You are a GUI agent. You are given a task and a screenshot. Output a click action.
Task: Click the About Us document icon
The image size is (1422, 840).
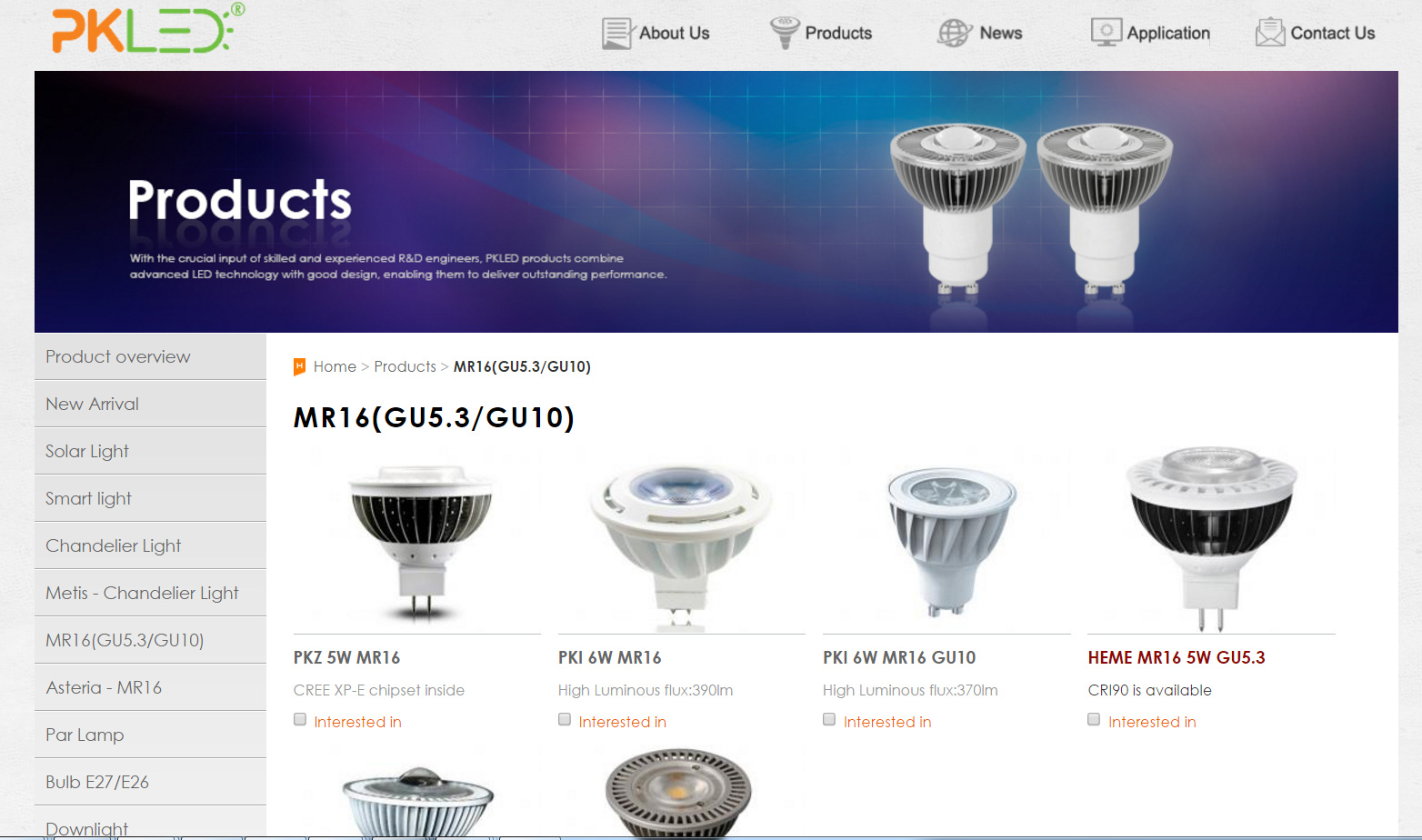pos(616,34)
